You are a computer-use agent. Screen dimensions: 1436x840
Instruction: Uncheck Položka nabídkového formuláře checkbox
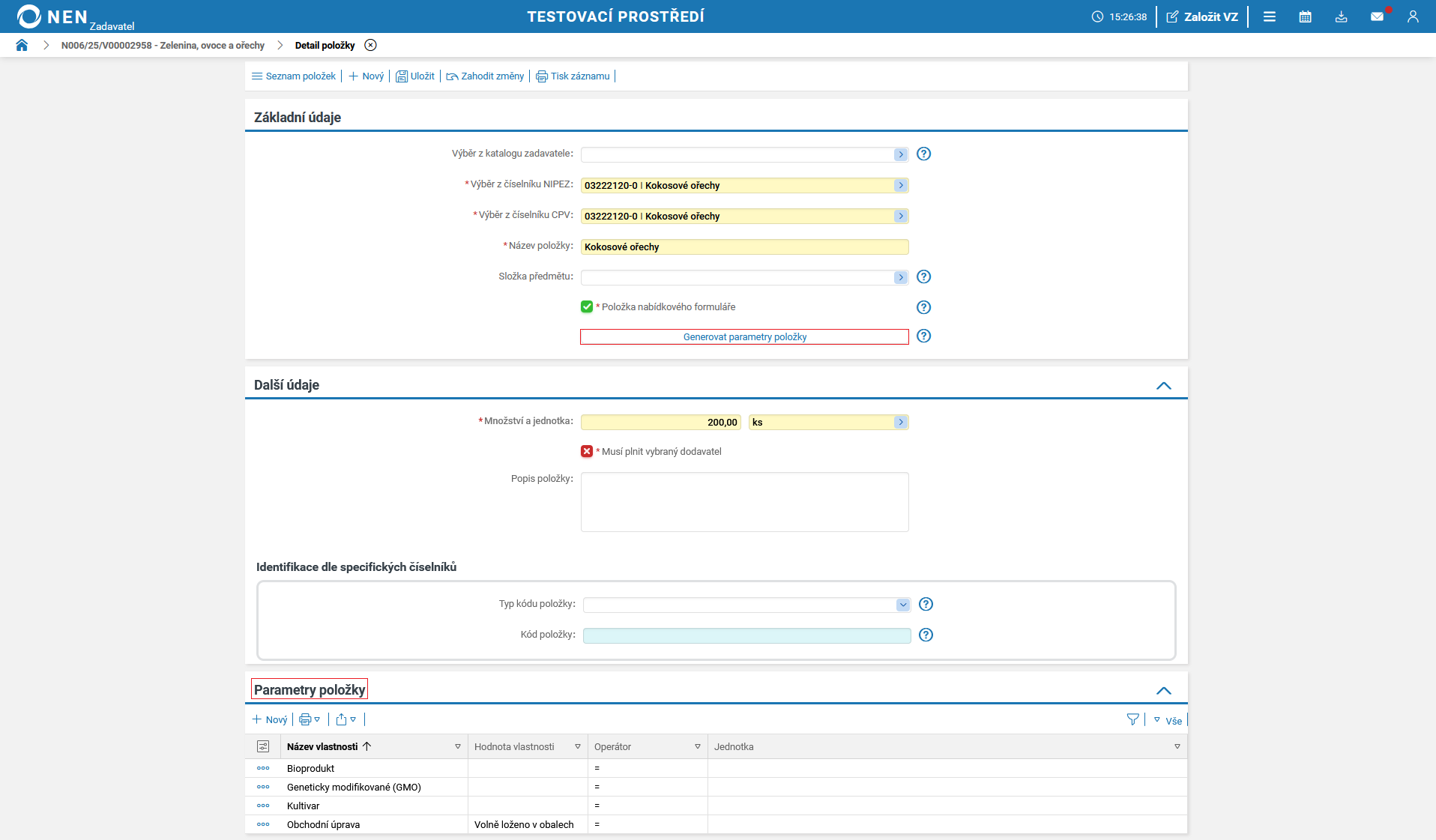(587, 307)
